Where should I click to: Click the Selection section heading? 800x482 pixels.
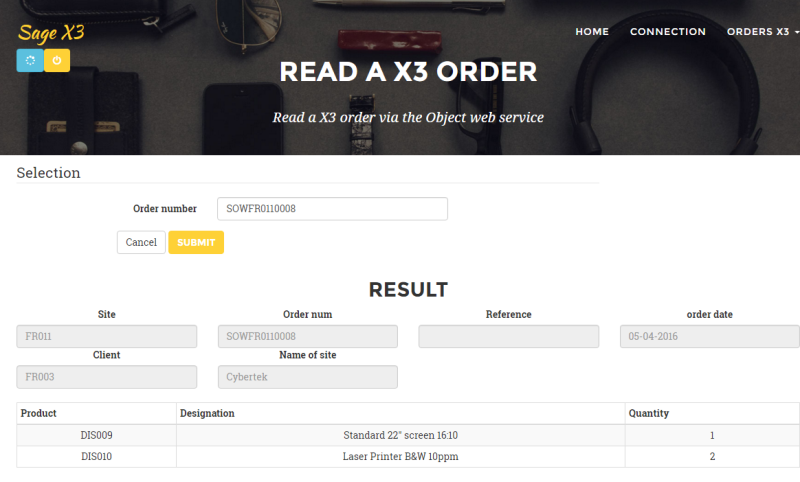(x=48, y=173)
